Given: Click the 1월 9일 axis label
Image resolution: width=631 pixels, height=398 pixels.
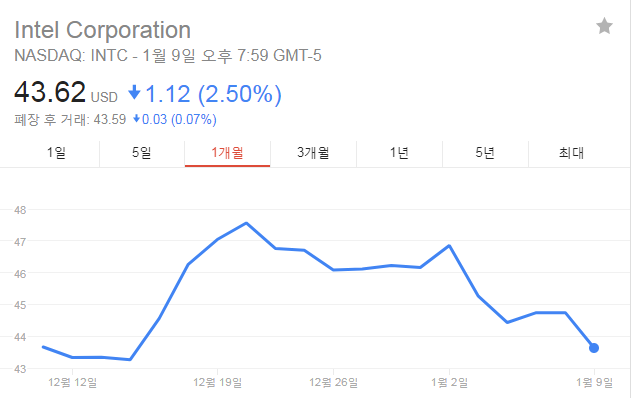Looking at the screenshot, I should point(594,382).
